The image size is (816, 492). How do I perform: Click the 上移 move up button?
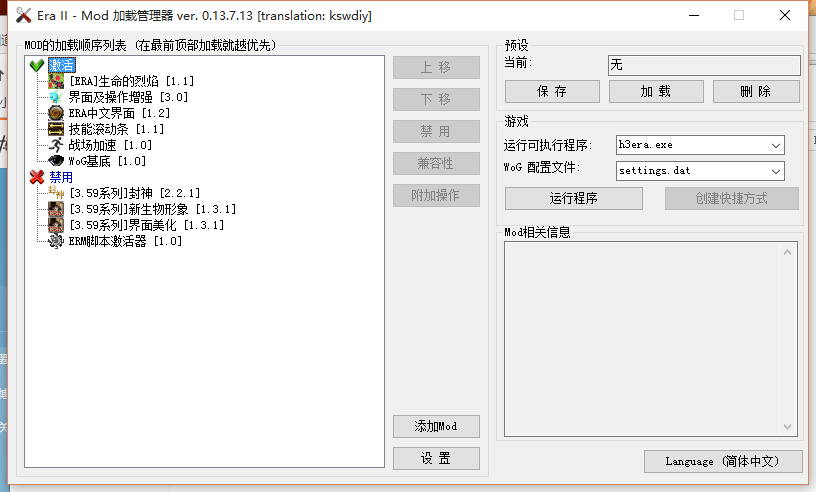pyautogui.click(x=436, y=68)
